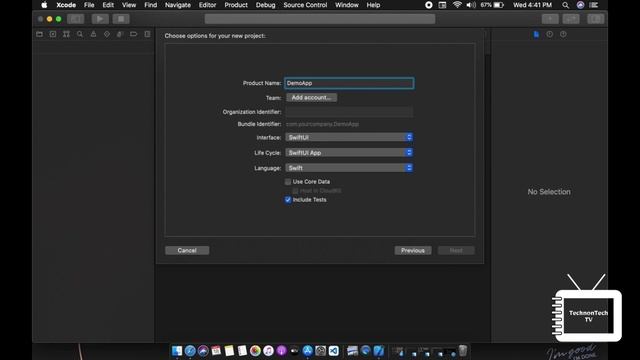Select the Quick Help inspector icon

[563, 34]
